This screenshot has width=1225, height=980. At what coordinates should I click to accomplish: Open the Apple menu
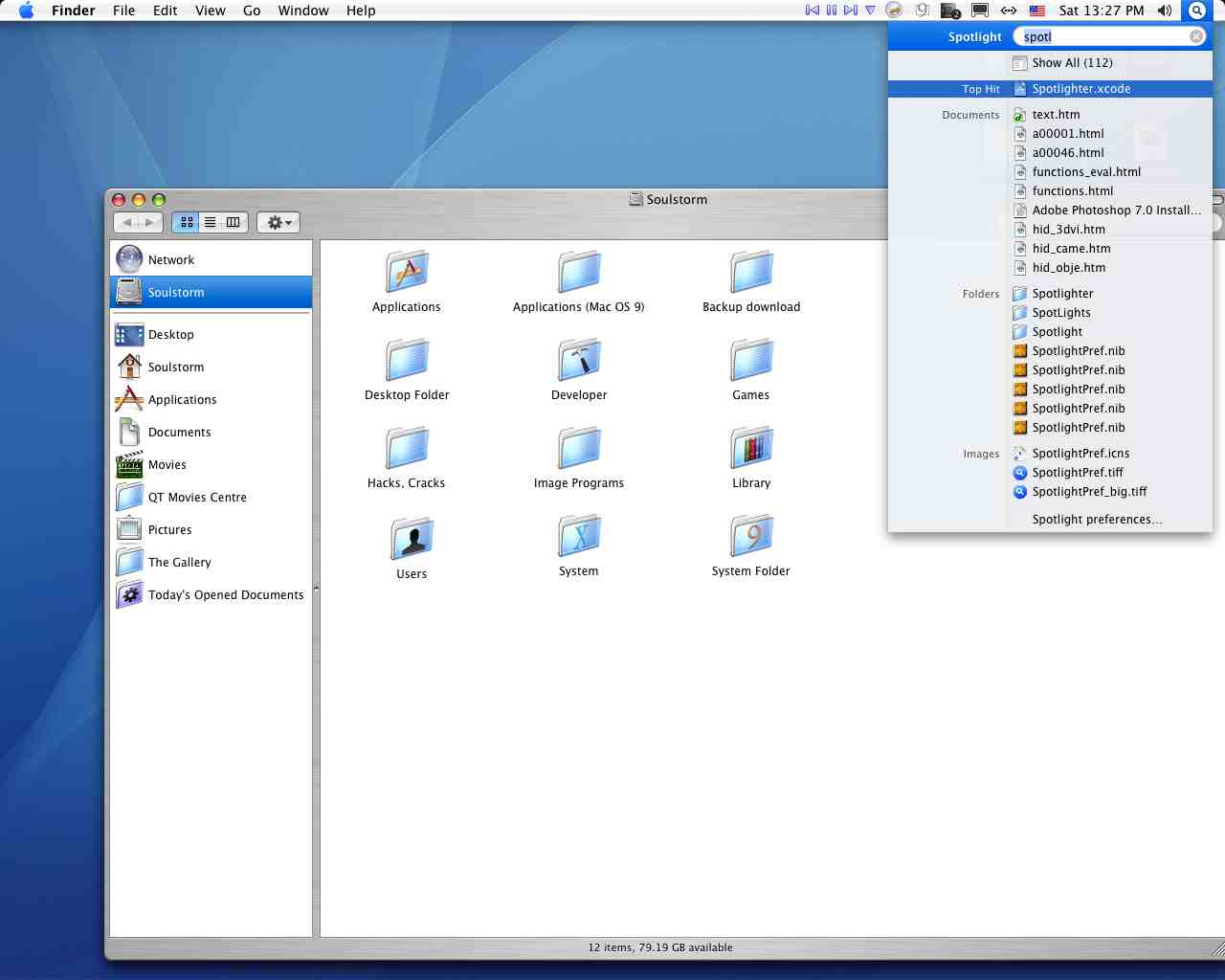[26, 11]
